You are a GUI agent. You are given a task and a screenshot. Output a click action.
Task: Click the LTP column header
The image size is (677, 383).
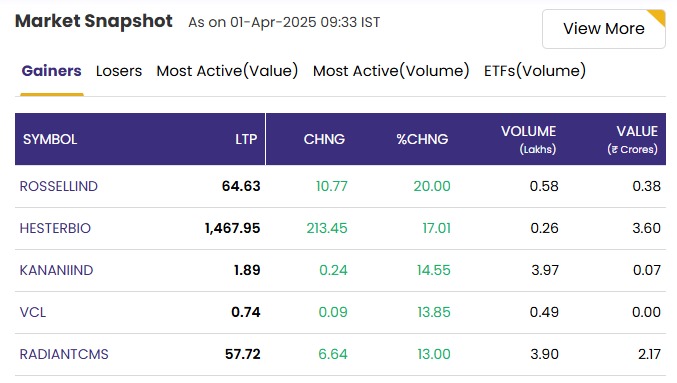(246, 139)
